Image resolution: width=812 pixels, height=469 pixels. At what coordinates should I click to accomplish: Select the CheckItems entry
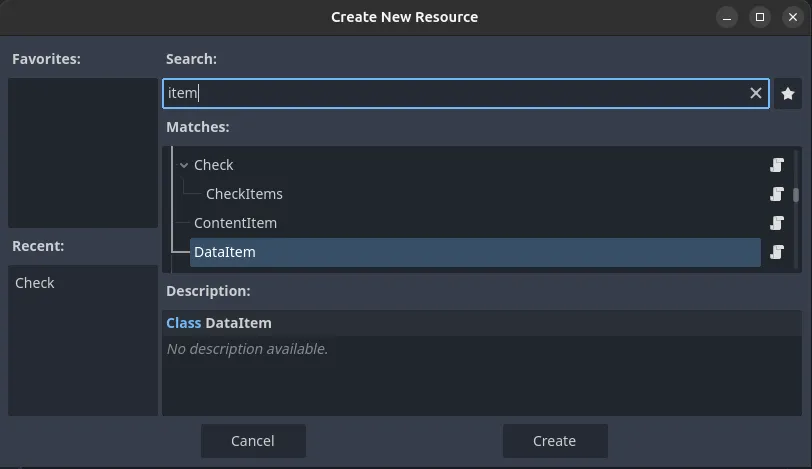[x=244, y=194]
